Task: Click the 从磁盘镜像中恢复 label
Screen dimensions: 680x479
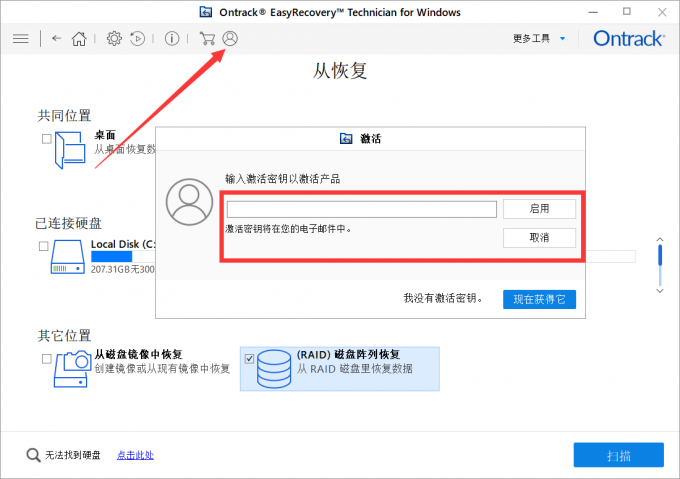Action: [138, 355]
